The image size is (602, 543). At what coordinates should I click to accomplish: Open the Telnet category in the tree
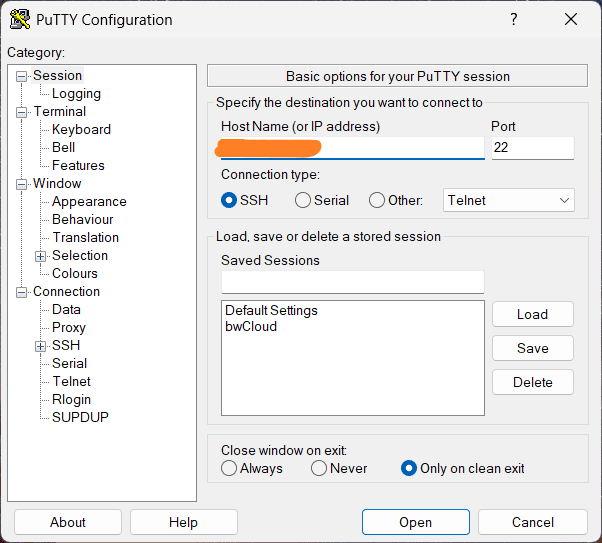click(x=71, y=382)
